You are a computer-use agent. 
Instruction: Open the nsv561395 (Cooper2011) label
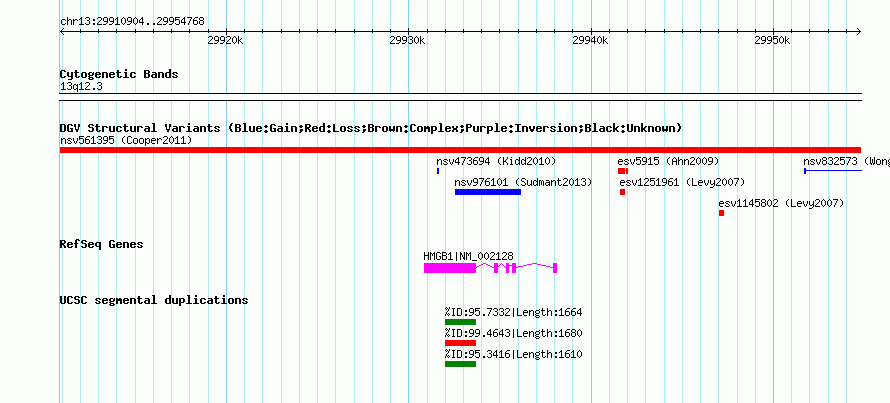(126, 140)
